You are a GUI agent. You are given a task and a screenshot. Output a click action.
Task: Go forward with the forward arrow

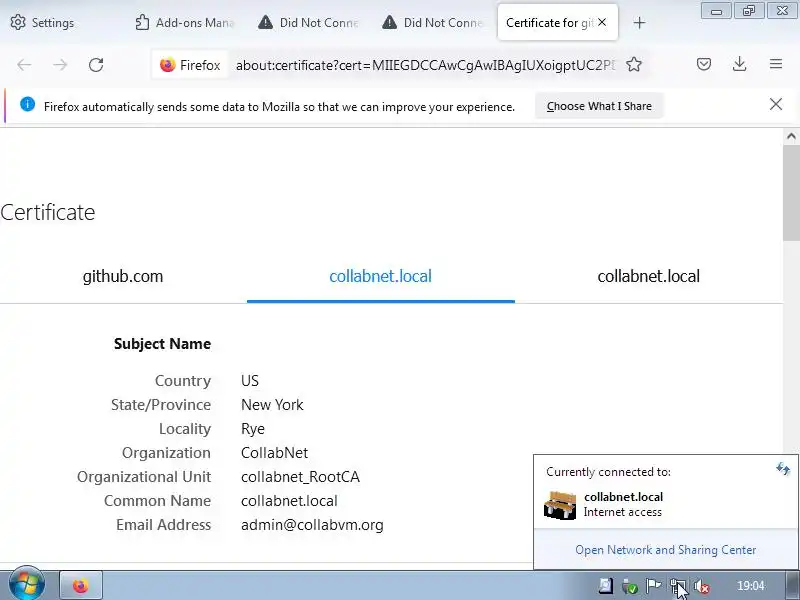pos(60,65)
